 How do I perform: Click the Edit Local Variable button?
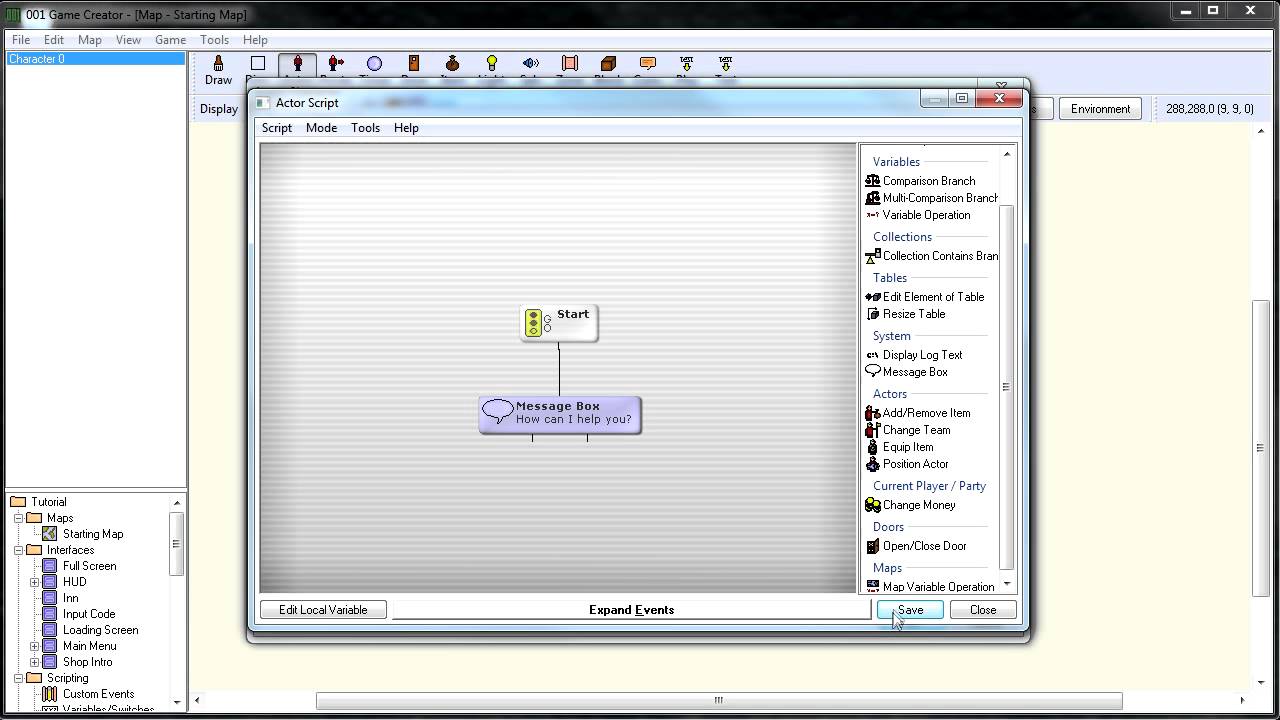[323, 610]
